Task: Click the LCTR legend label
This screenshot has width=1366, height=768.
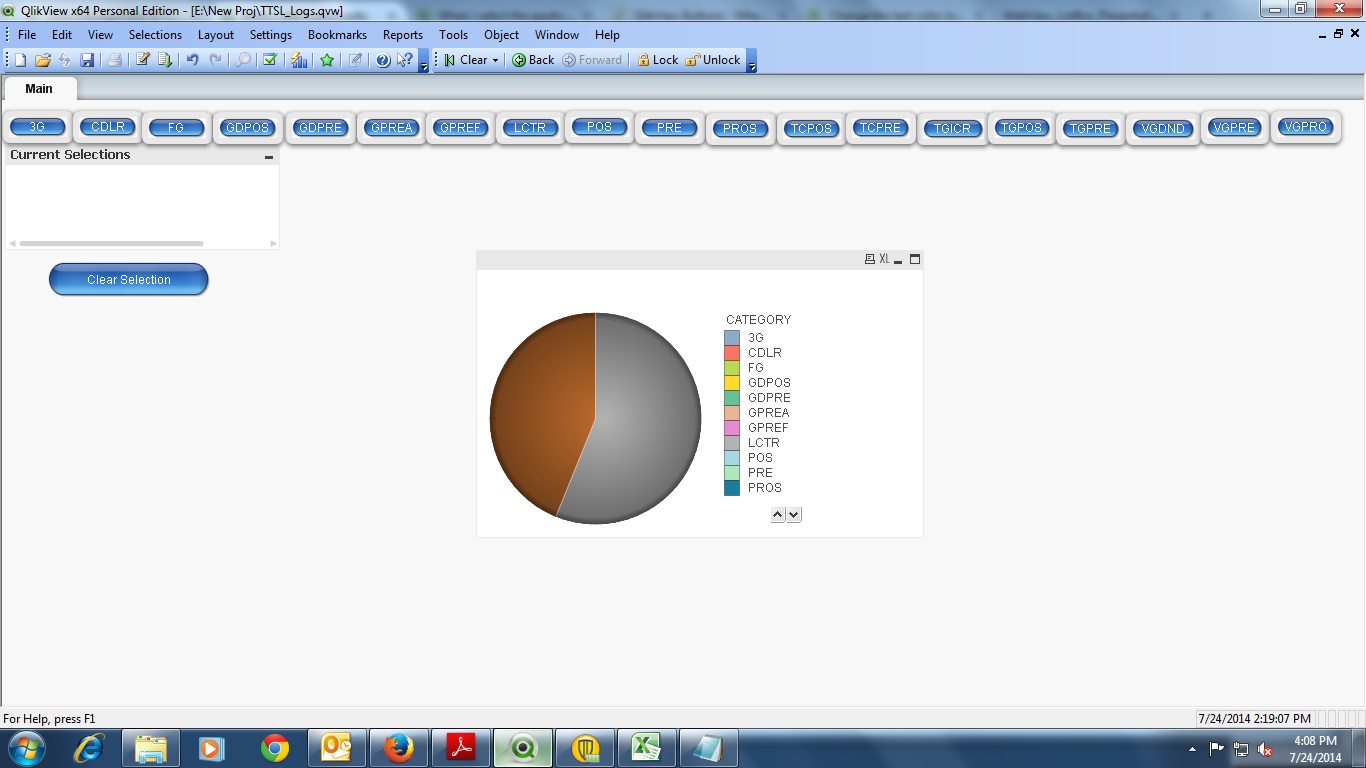Action: click(x=764, y=443)
